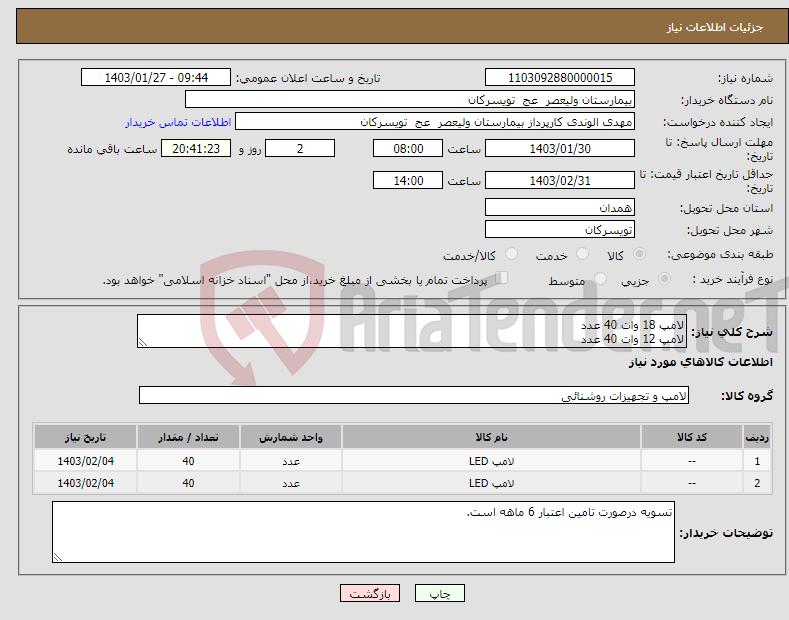Click the remaining days field showing 2
This screenshot has height=620, width=789.
300,148
